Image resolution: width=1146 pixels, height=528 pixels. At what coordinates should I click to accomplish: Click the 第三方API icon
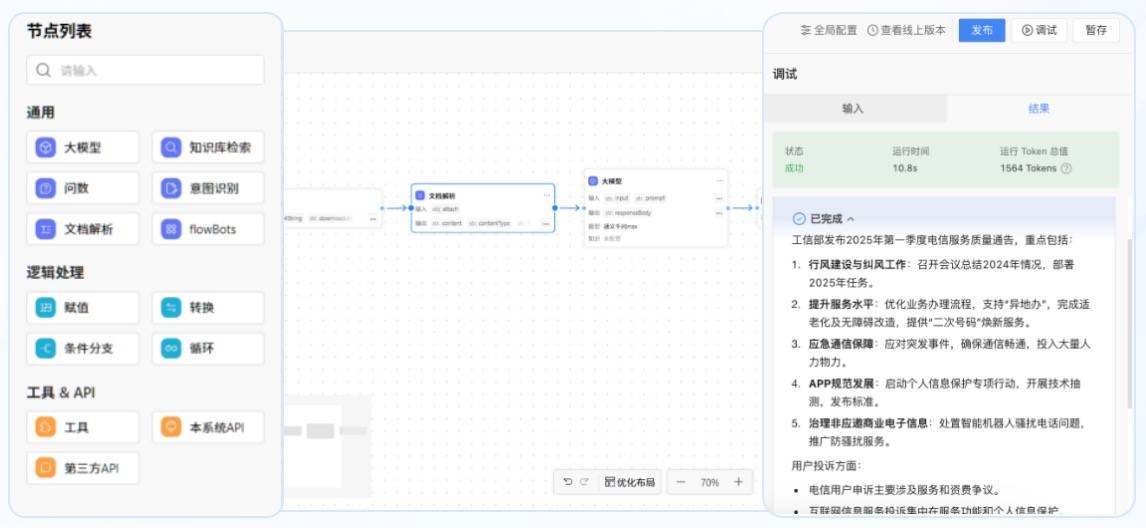coord(45,468)
